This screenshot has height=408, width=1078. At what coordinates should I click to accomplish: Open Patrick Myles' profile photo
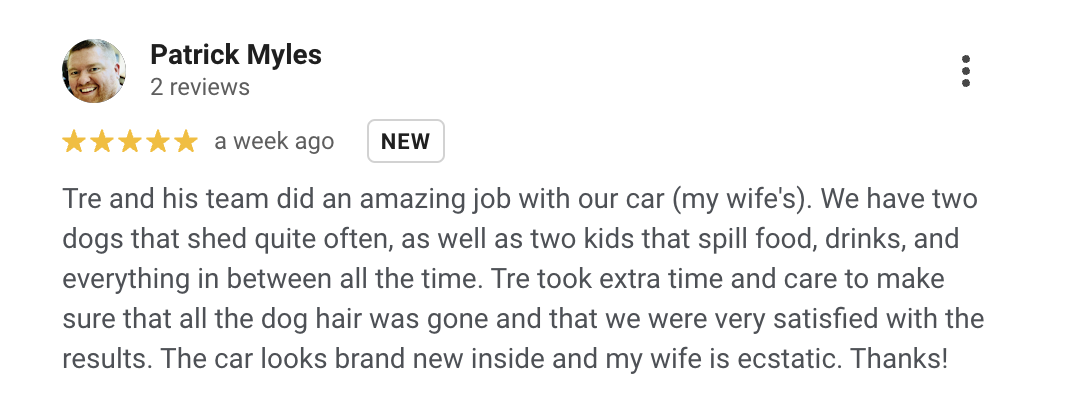click(x=94, y=71)
